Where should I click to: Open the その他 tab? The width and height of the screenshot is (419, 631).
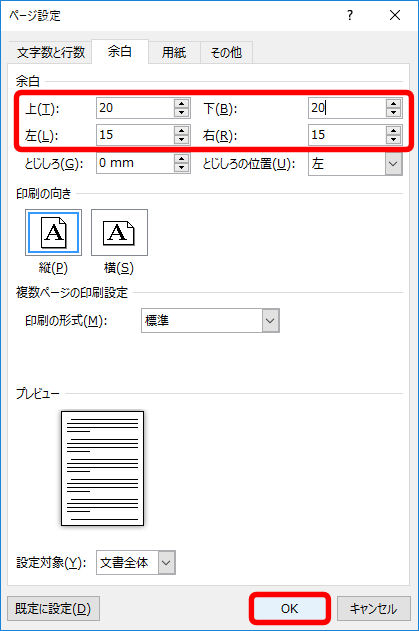click(x=226, y=52)
